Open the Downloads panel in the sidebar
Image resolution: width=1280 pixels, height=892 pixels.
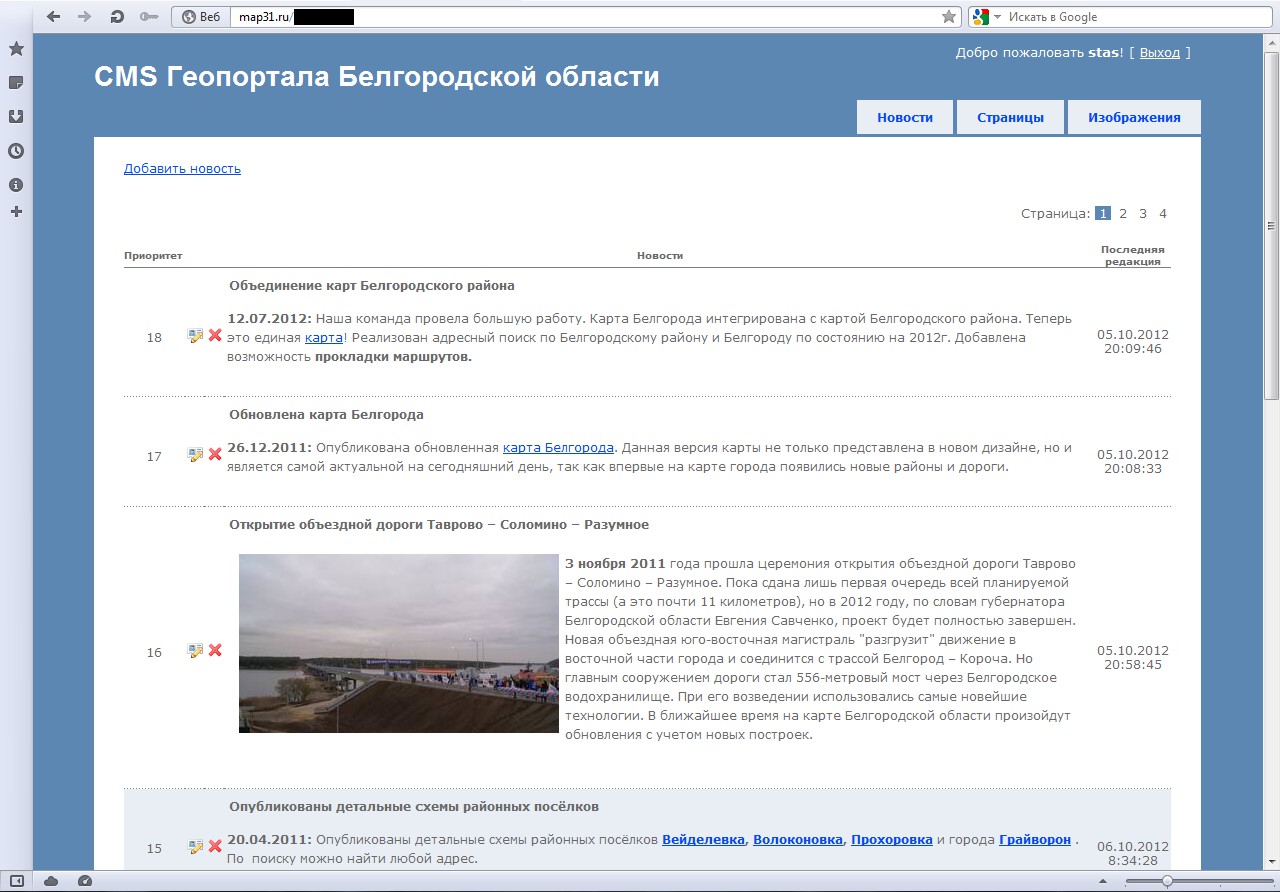16,116
